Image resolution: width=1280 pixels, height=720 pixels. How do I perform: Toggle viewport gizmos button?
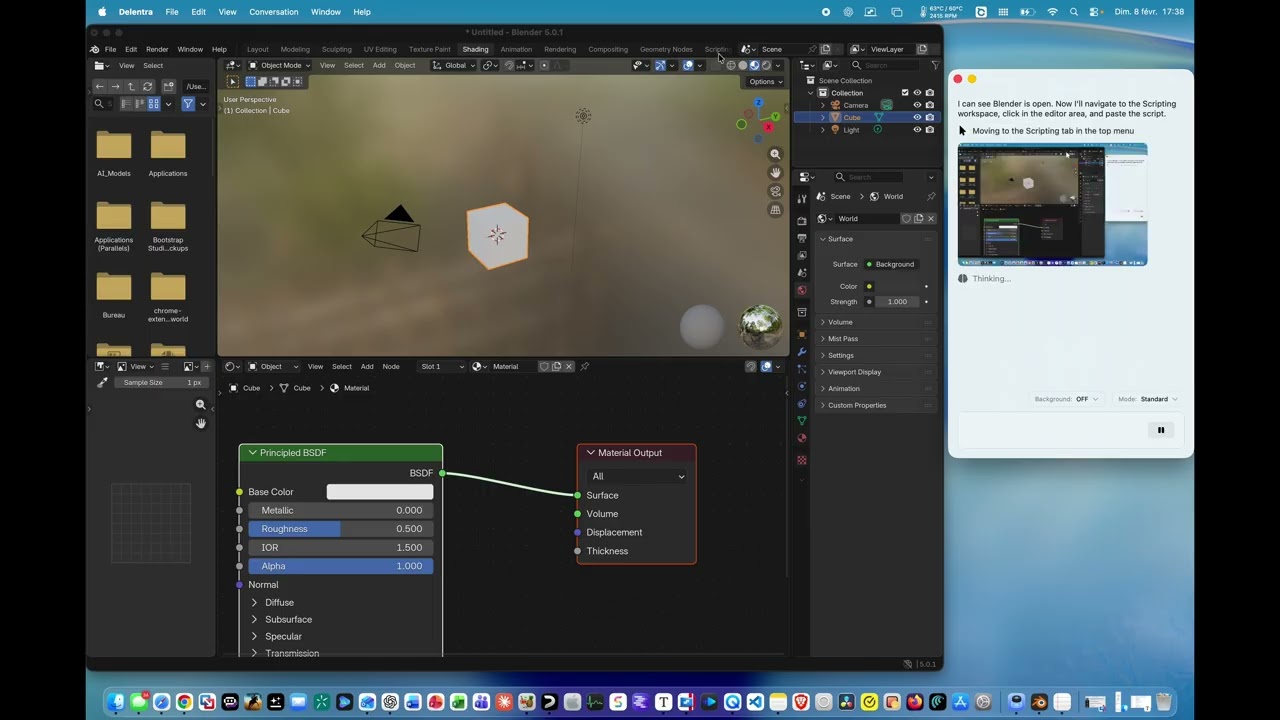point(660,65)
